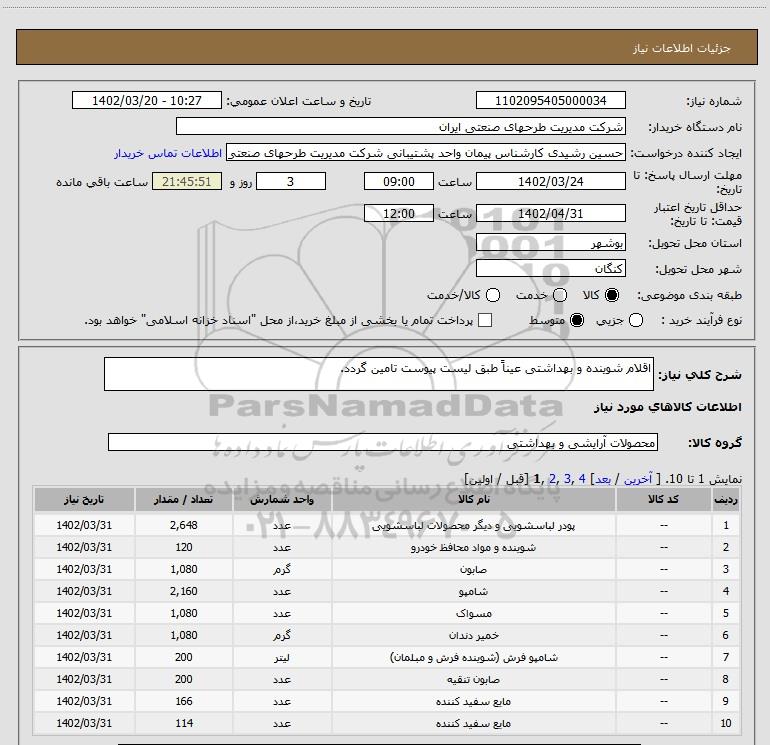This screenshot has height=745, width=770.
Task: Select مایع سفید کننده in row 9
Action: pyautogui.click(x=473, y=701)
